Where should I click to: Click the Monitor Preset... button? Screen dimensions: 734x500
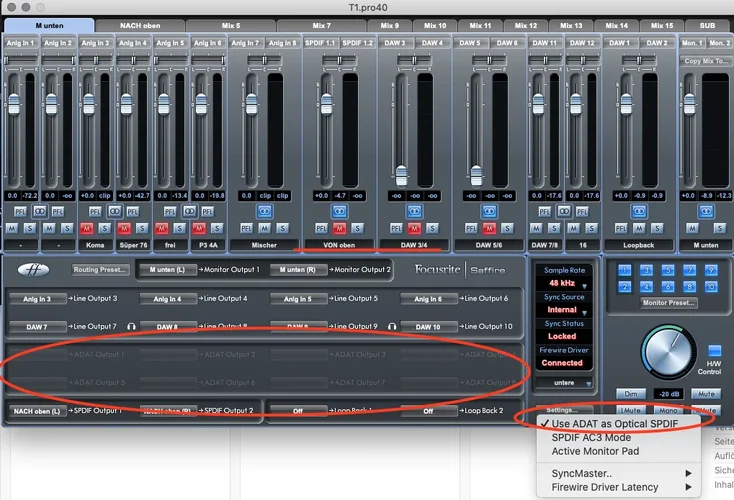[x=668, y=303]
